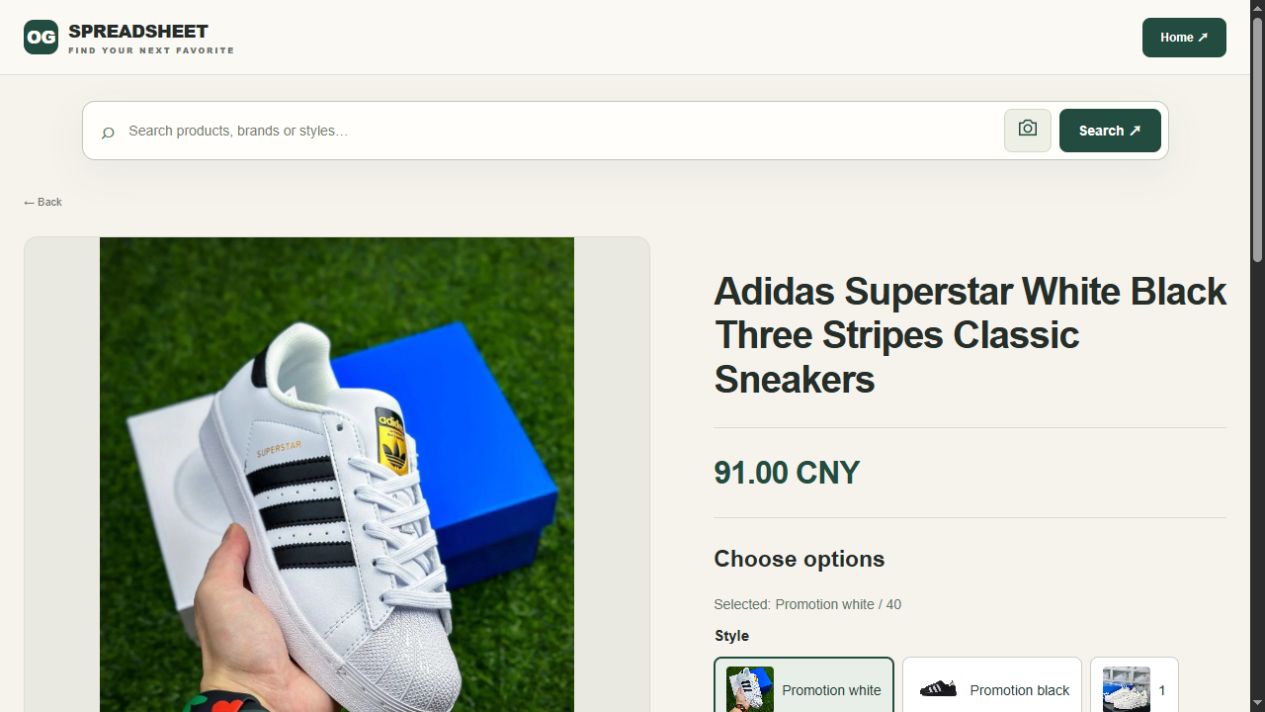This screenshot has width=1265, height=712.
Task: Open image search with camera icon
Action: coord(1027,130)
